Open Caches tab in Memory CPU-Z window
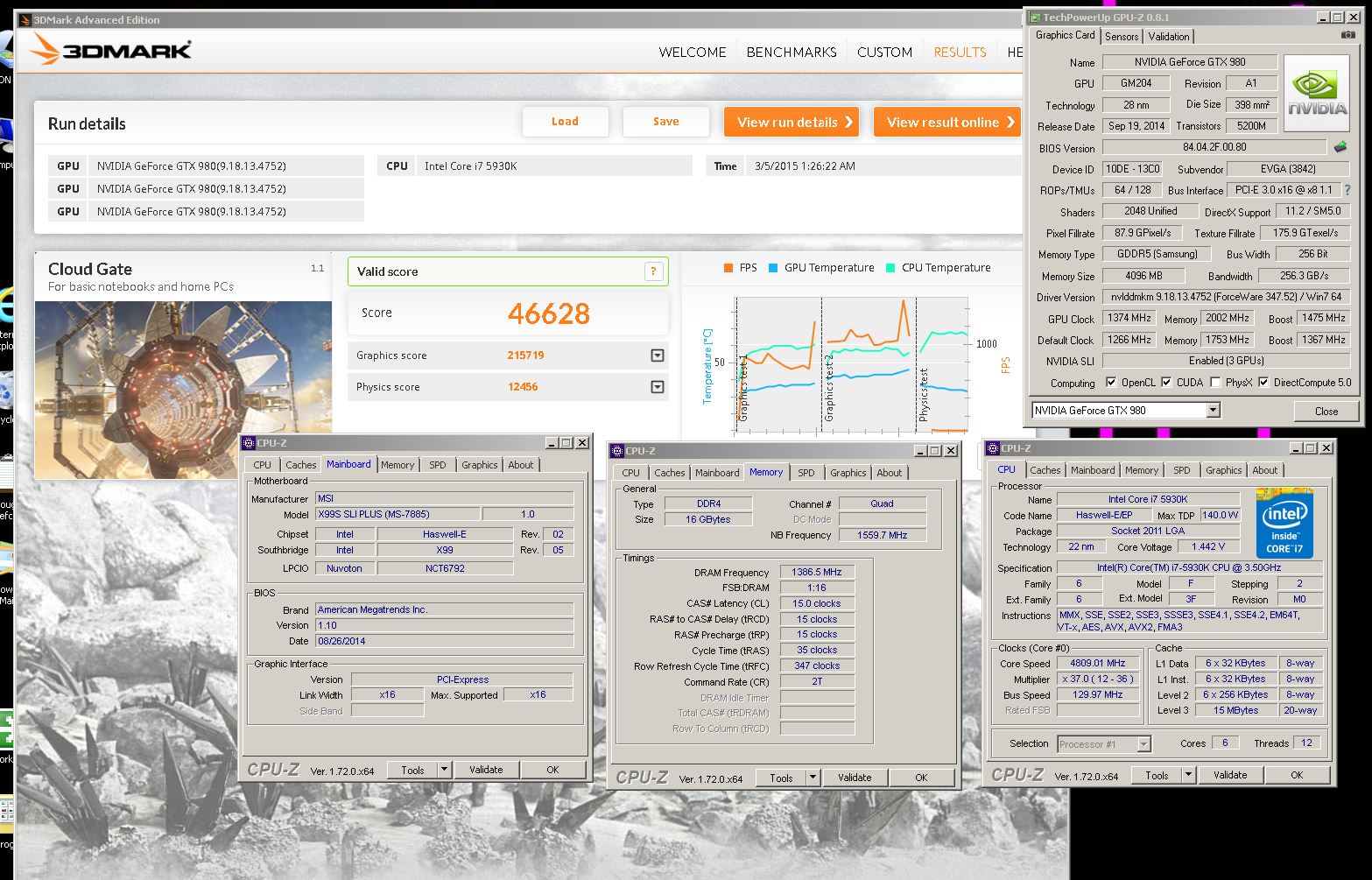This screenshot has width=1372, height=880. (669, 473)
